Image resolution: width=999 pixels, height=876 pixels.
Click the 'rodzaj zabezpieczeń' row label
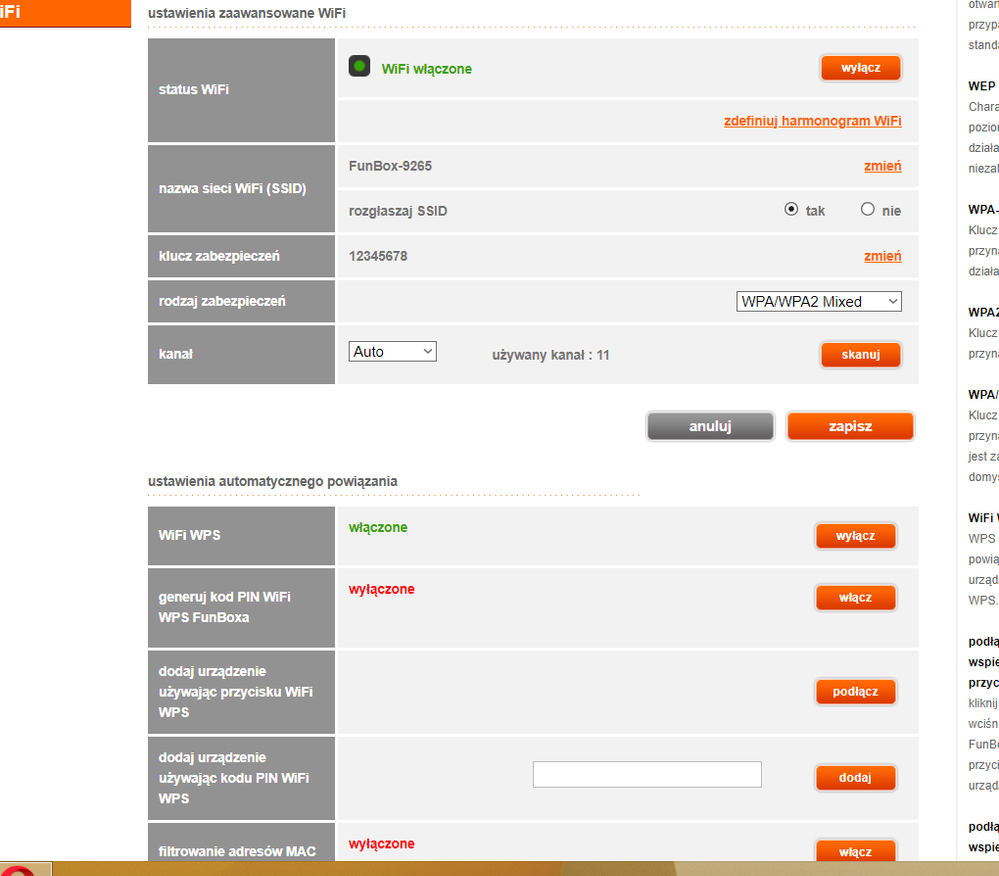[222, 301]
